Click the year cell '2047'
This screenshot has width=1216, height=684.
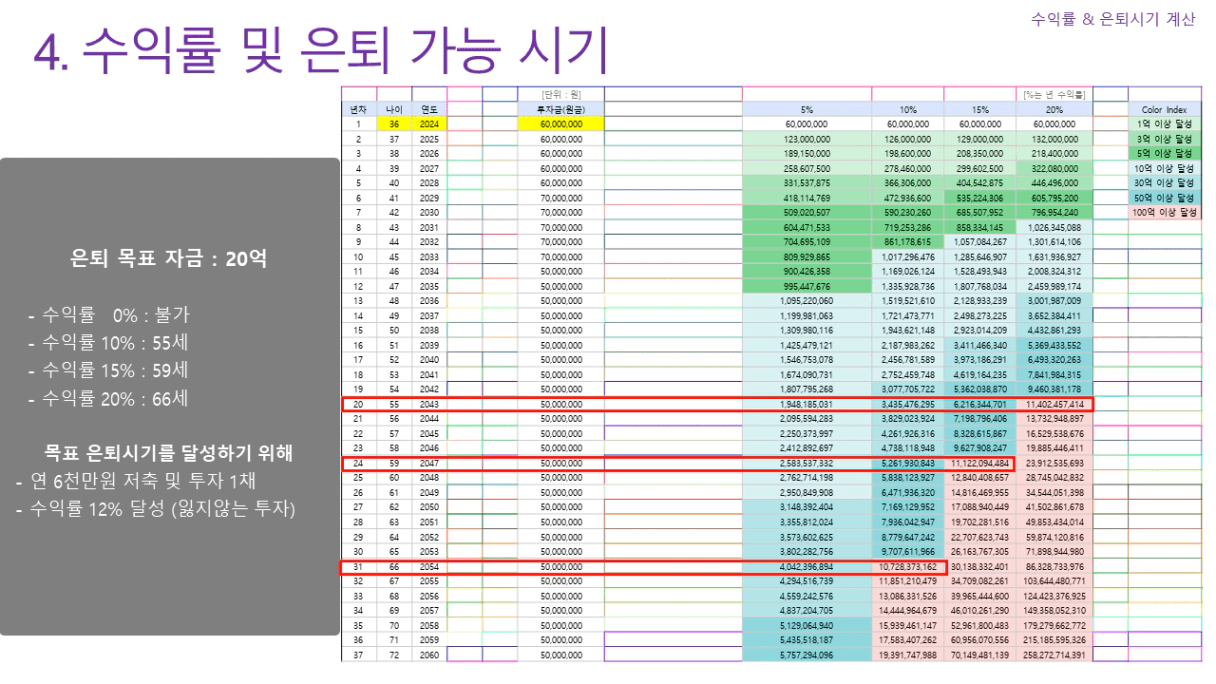pos(429,464)
